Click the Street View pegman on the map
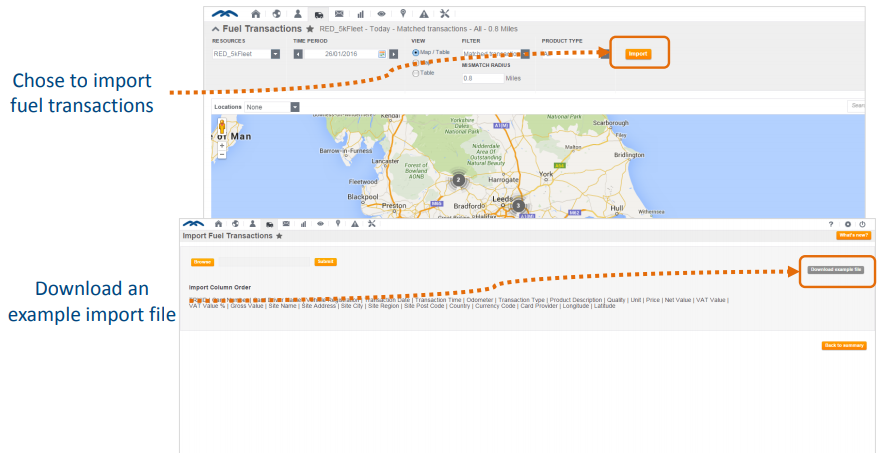This screenshot has height=453, width=887. click(x=222, y=127)
